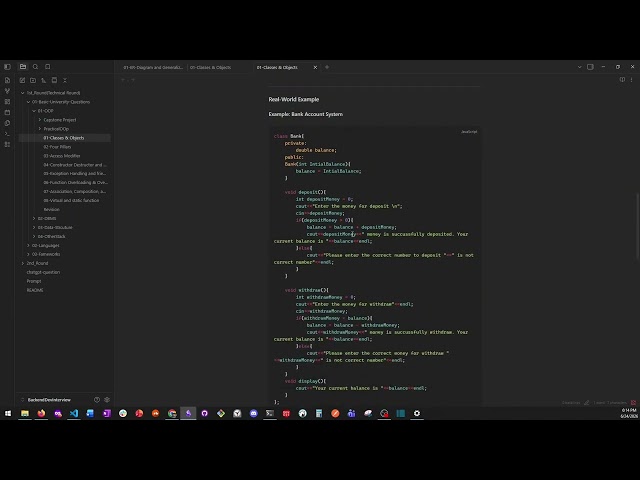
Task: Toggle the left sidebar collapse icon
Action: tap(7, 67)
